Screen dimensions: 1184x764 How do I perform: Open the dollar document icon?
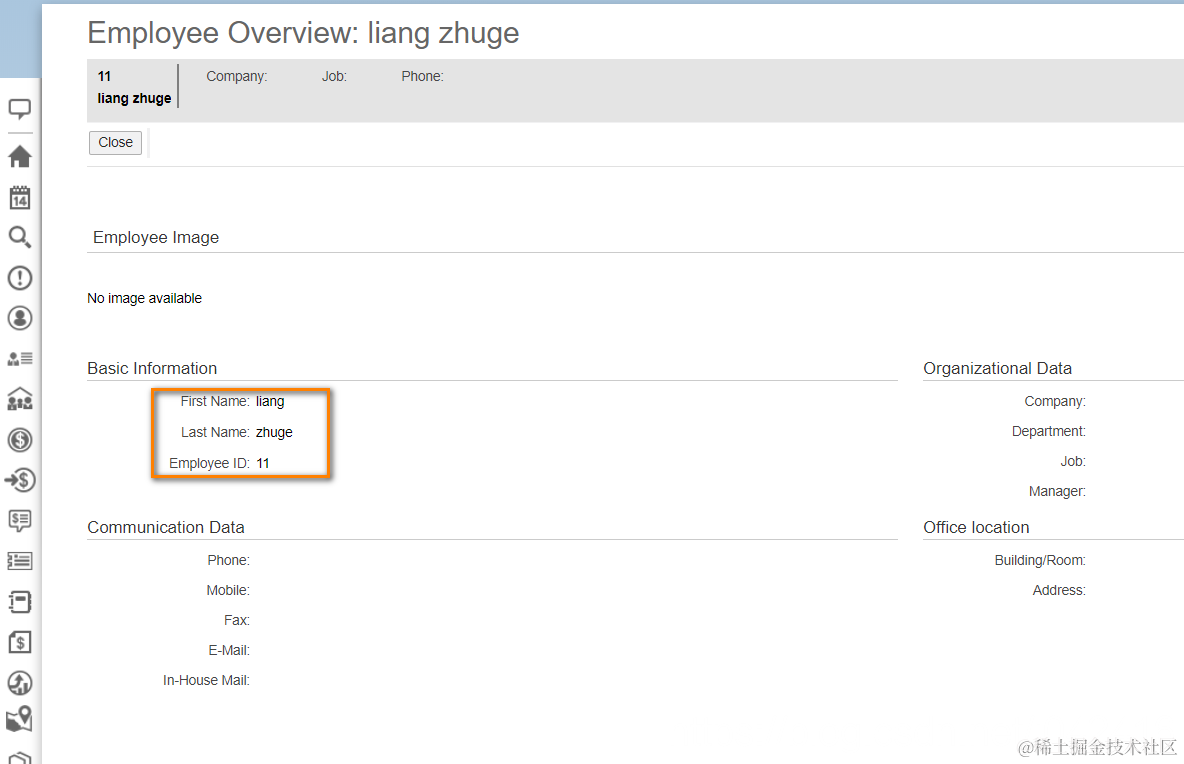point(20,642)
